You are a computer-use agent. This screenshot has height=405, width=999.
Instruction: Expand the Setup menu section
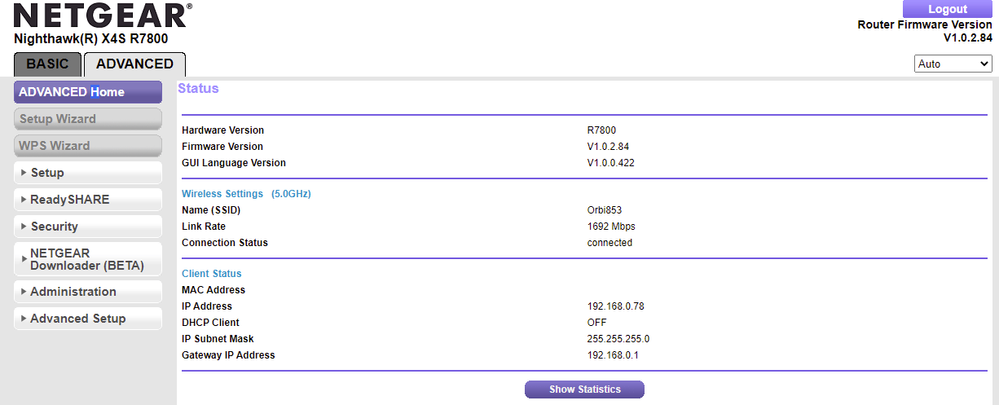coord(88,173)
